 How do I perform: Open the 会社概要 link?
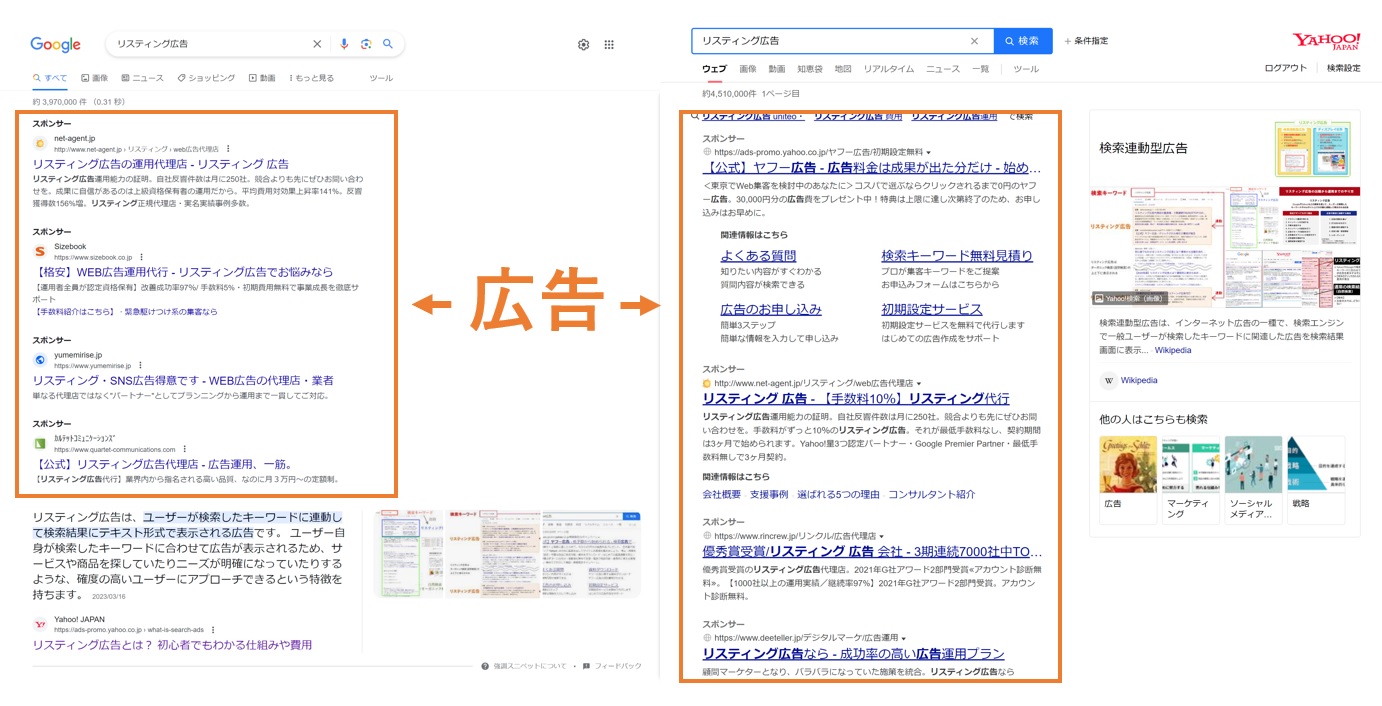click(722, 495)
